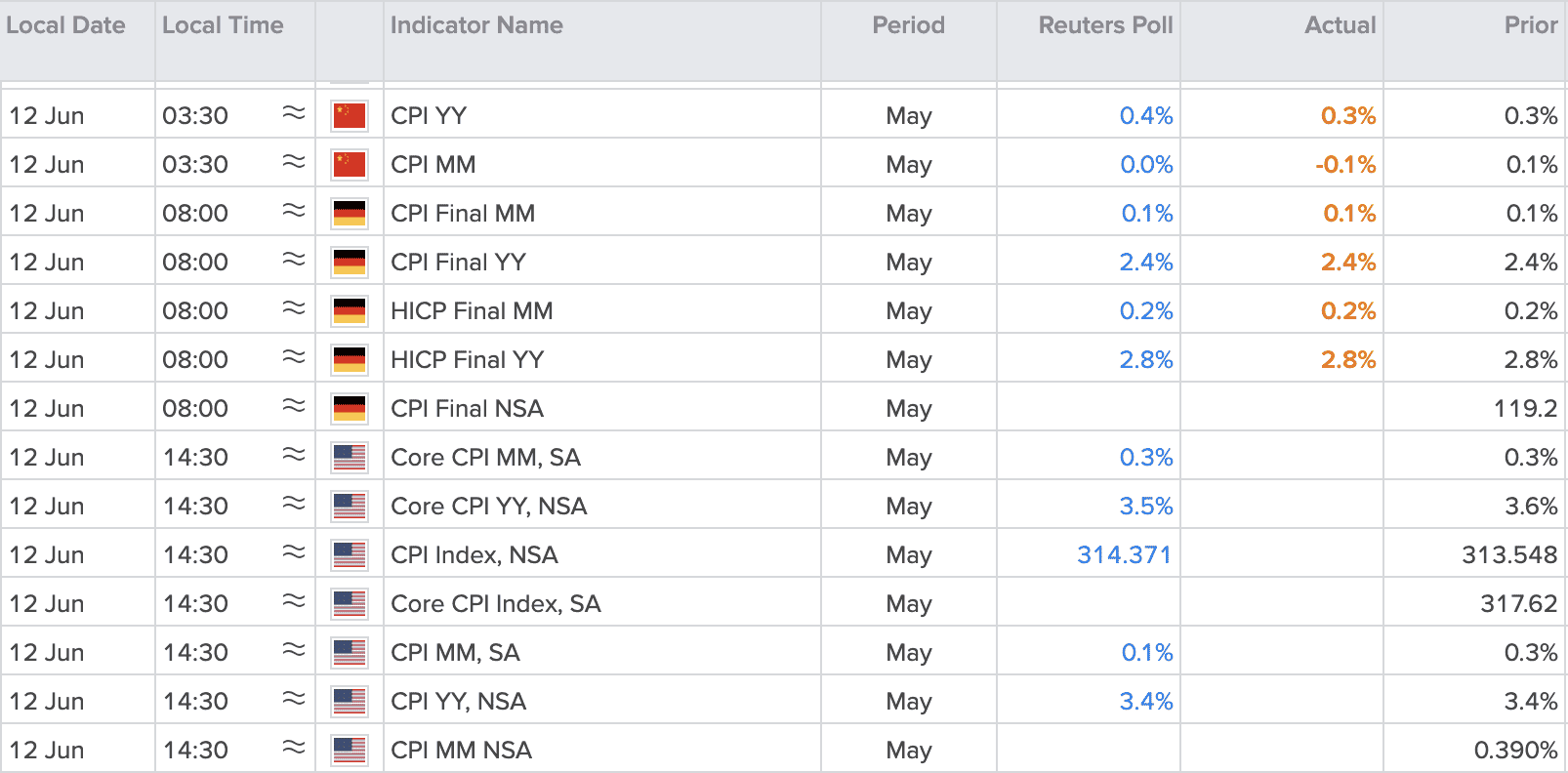The width and height of the screenshot is (1568, 773).
Task: Select the Core CPI Index, SA row
Action: click(x=784, y=602)
